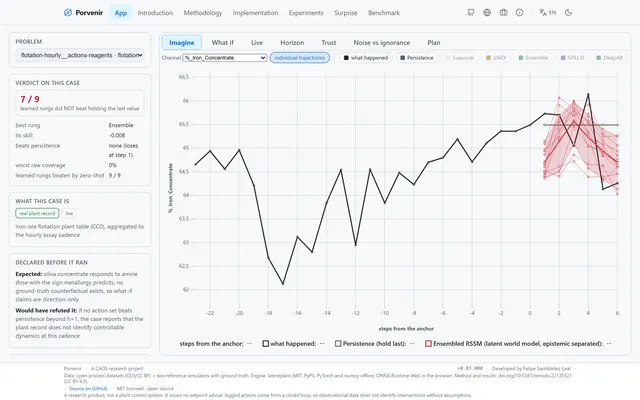Viewport: 640px width, 400px height.
Task: Show the GRU-D series on the chart
Action: (572, 58)
